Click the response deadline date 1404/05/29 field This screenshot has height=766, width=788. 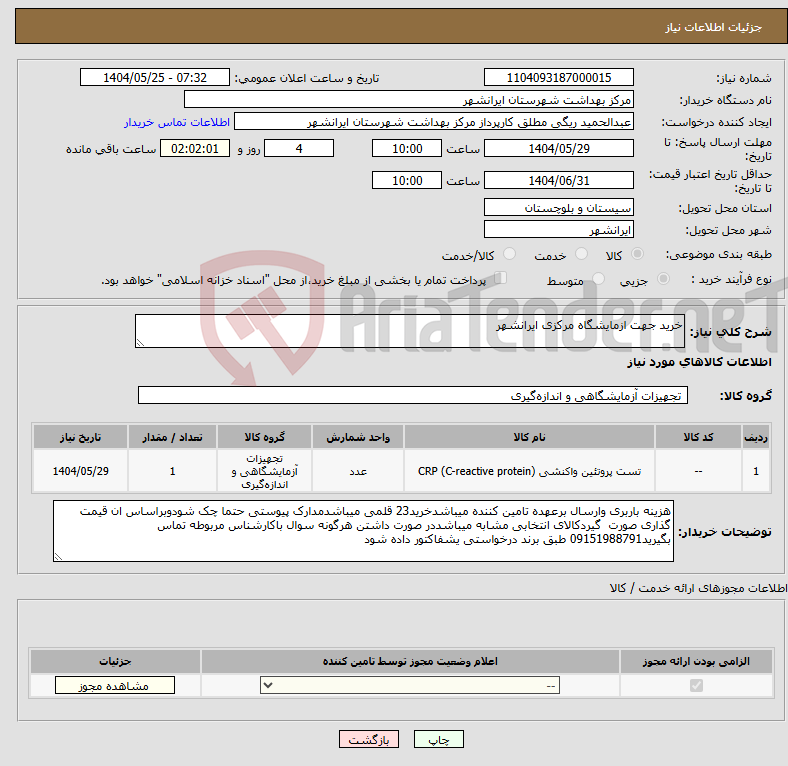coord(558,148)
